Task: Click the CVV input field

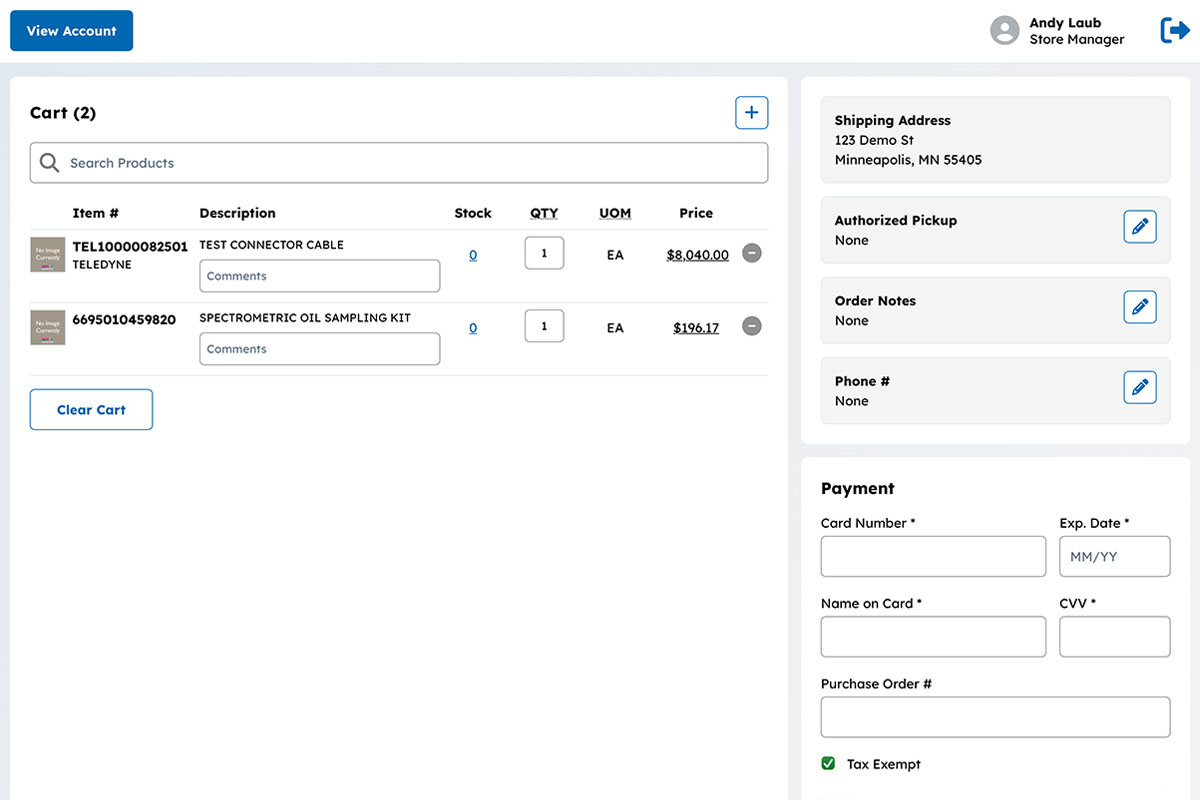Action: (x=1114, y=637)
